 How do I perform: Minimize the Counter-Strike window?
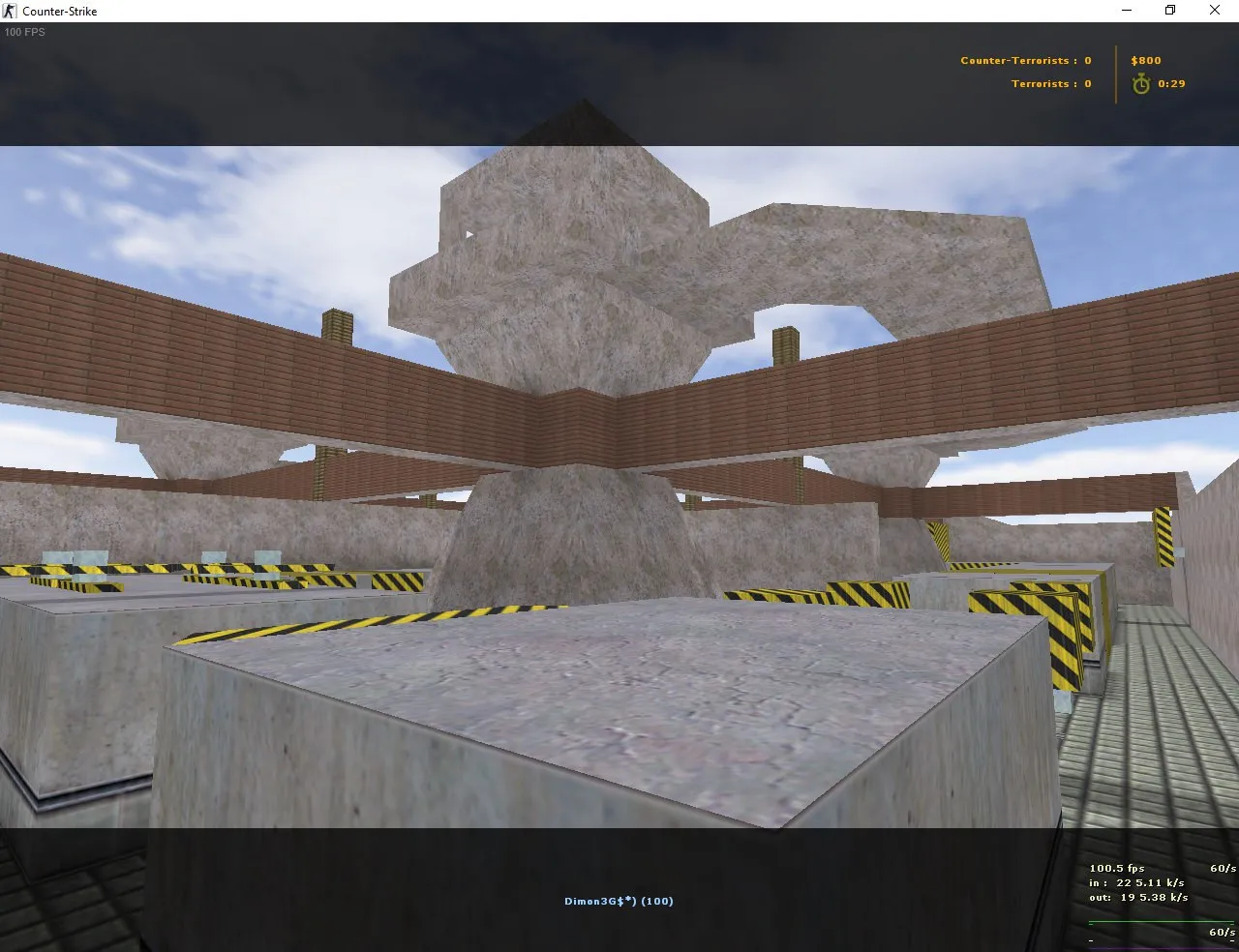[1127, 11]
